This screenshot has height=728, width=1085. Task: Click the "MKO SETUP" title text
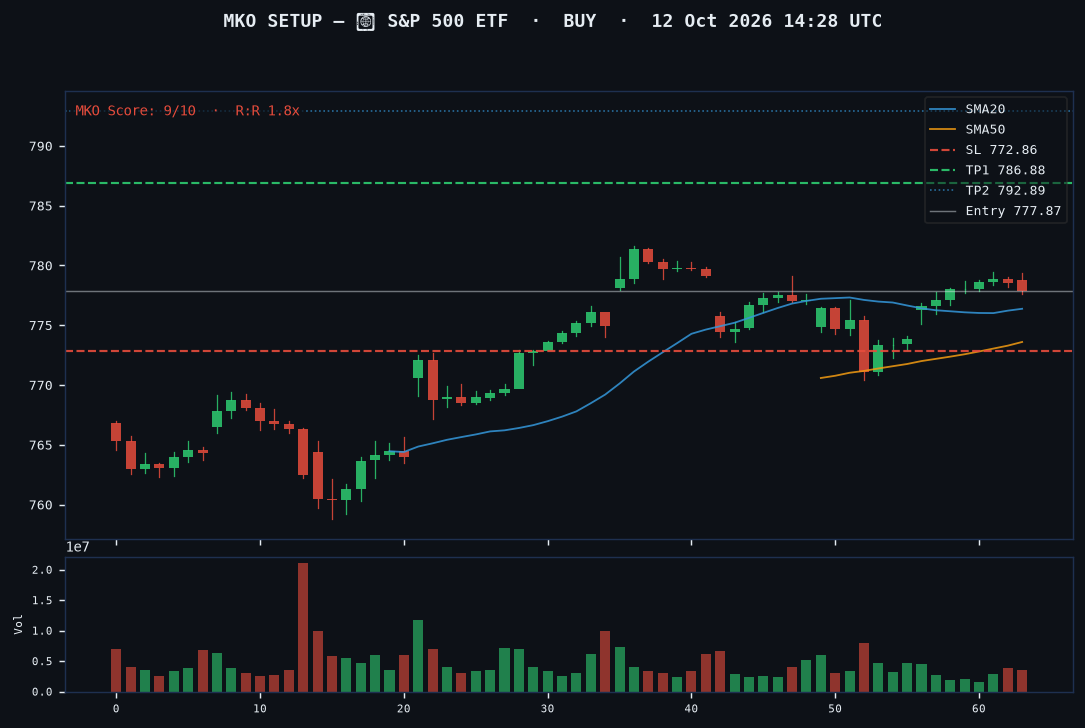click(273, 21)
